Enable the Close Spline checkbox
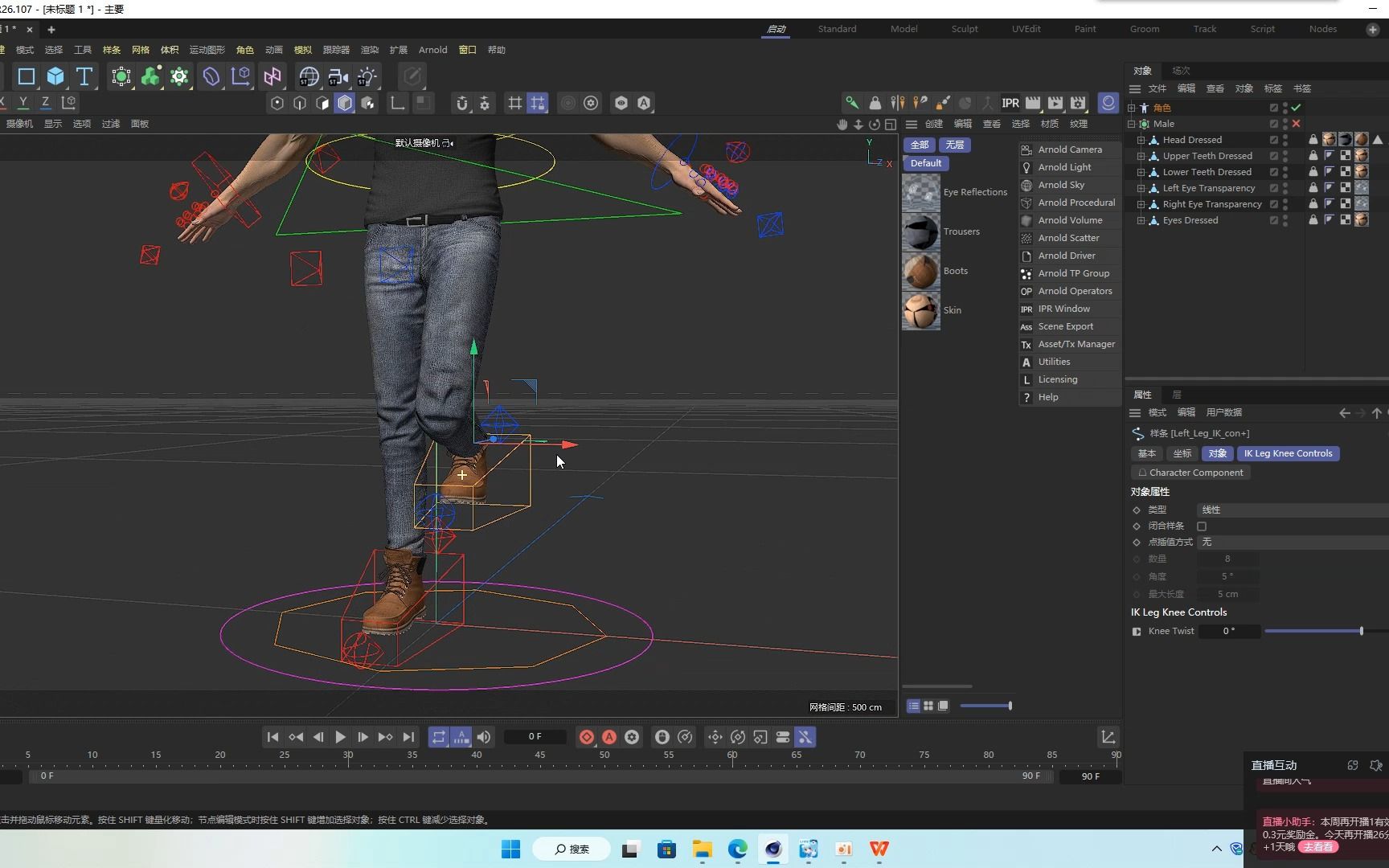This screenshot has width=1389, height=868. pyautogui.click(x=1202, y=526)
